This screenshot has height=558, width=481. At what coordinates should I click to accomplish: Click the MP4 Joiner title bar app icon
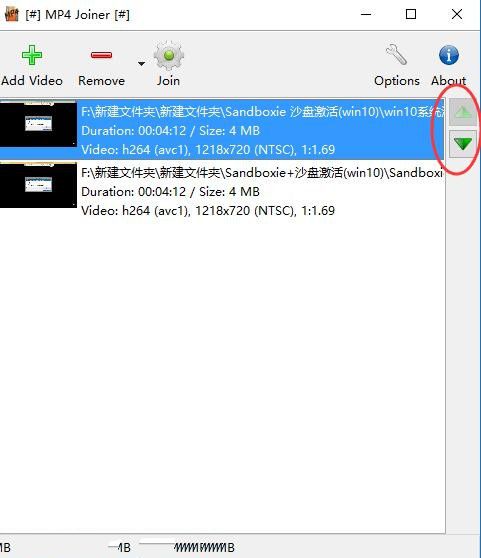[11, 14]
